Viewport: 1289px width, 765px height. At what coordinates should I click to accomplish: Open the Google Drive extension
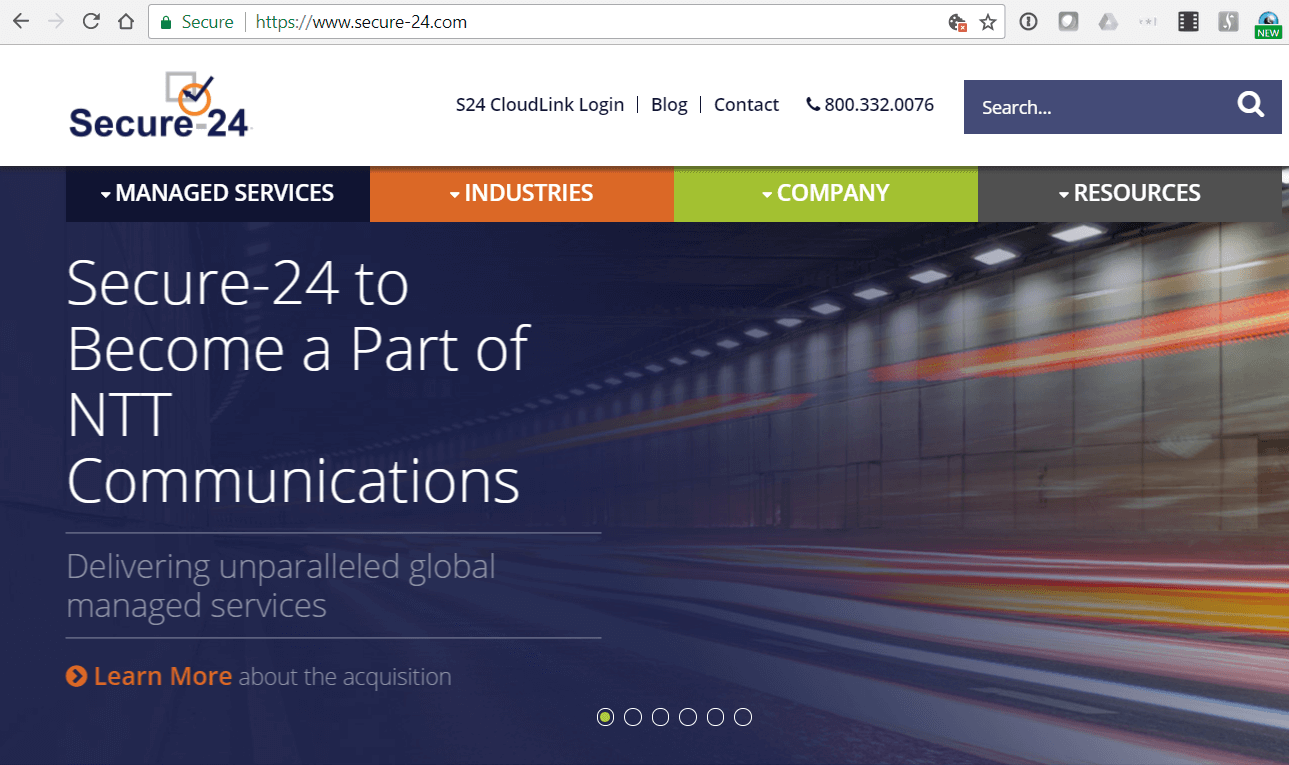click(1108, 21)
